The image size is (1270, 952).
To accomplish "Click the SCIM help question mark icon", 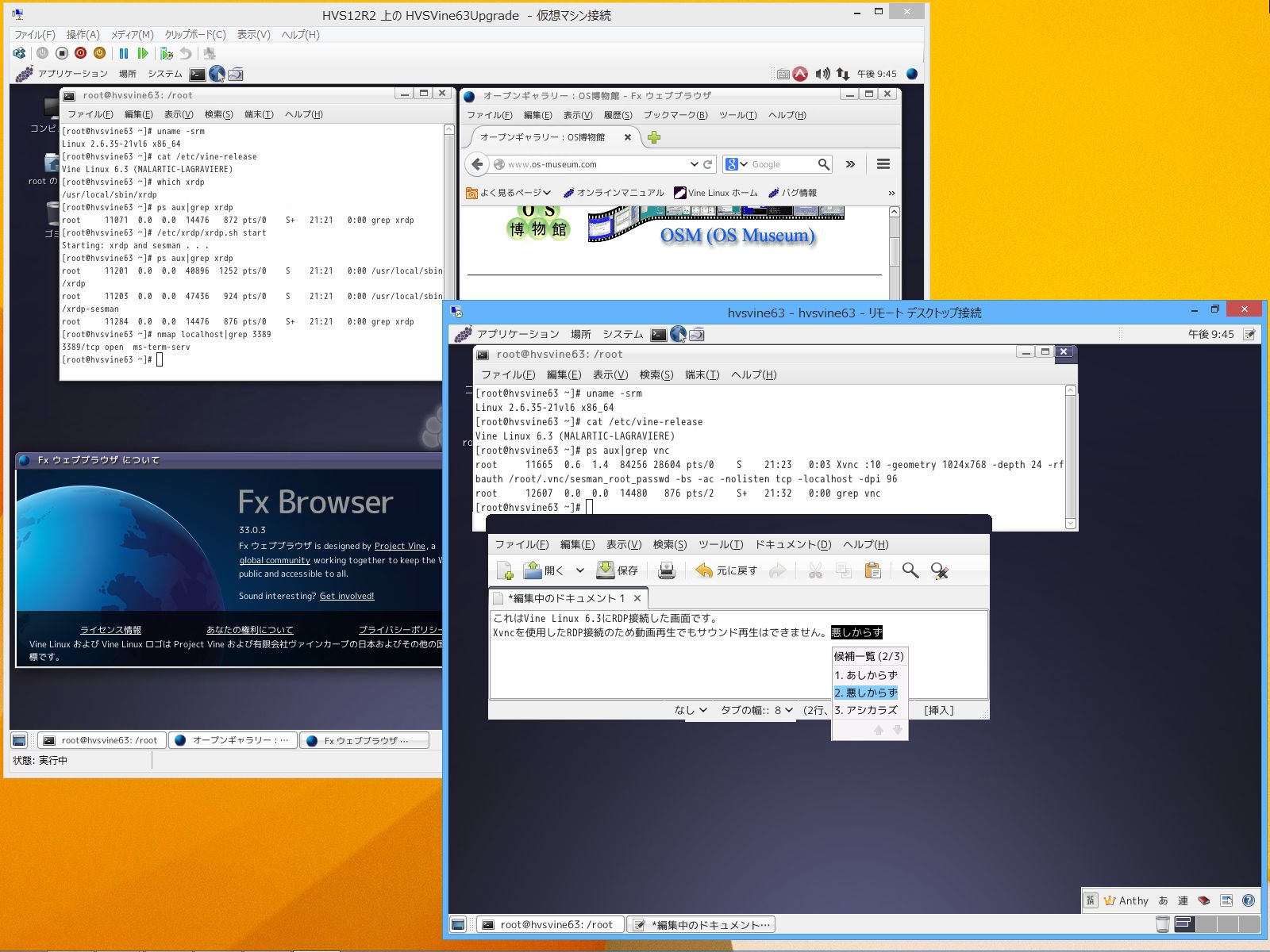I will pyautogui.click(x=1249, y=900).
